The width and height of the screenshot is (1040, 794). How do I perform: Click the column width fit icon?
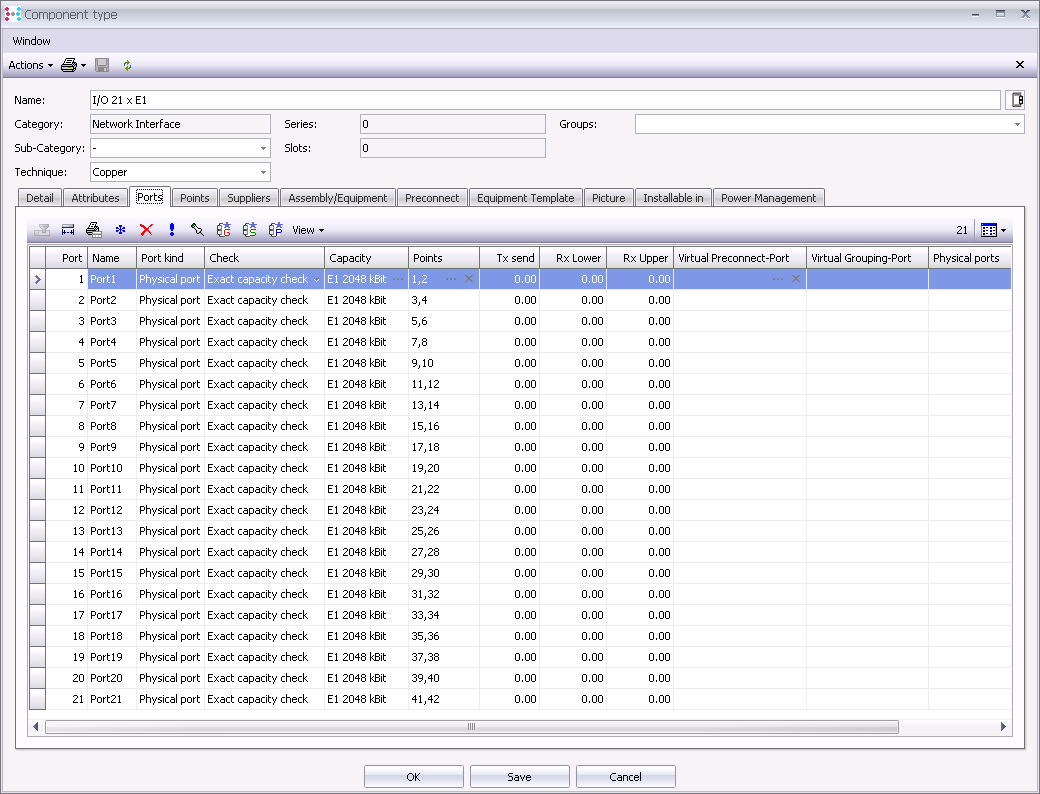[x=68, y=230]
